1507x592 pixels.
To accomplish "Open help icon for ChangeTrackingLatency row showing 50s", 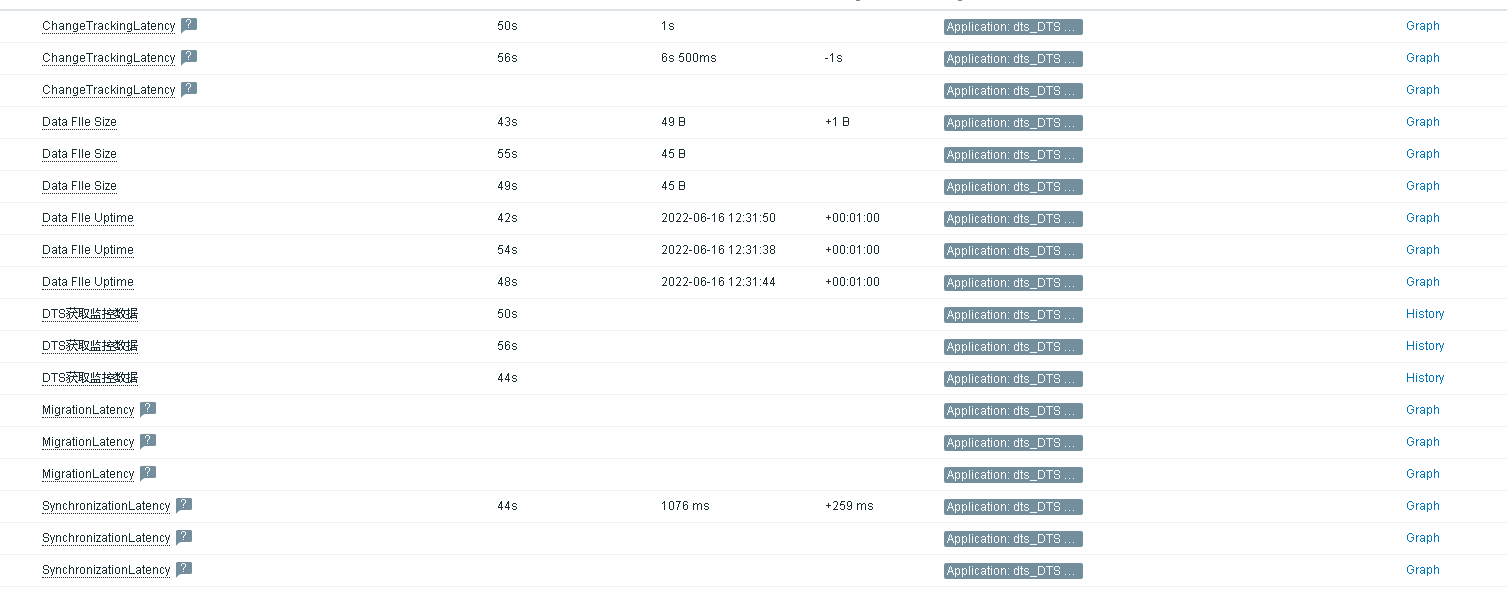I will pyautogui.click(x=188, y=25).
